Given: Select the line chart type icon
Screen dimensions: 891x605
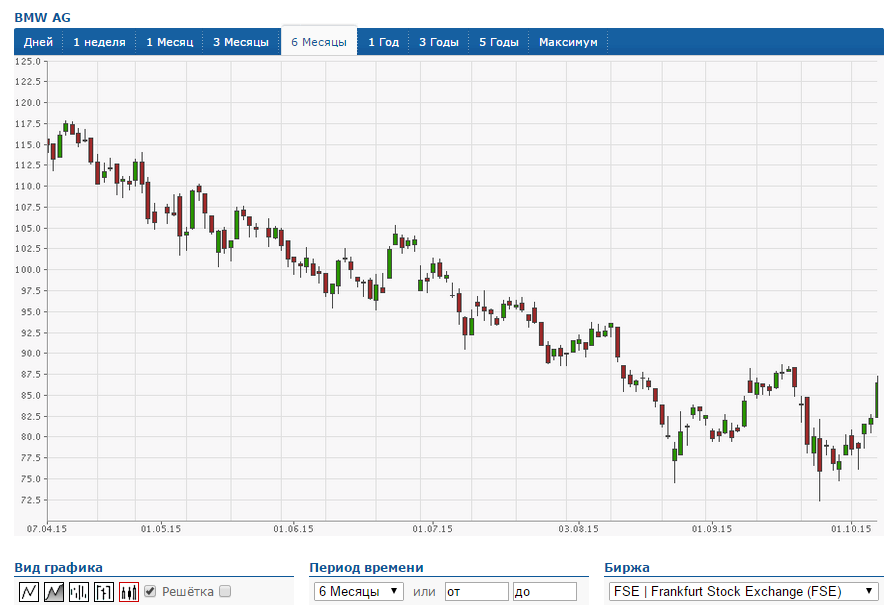Looking at the screenshot, I should click(29, 592).
